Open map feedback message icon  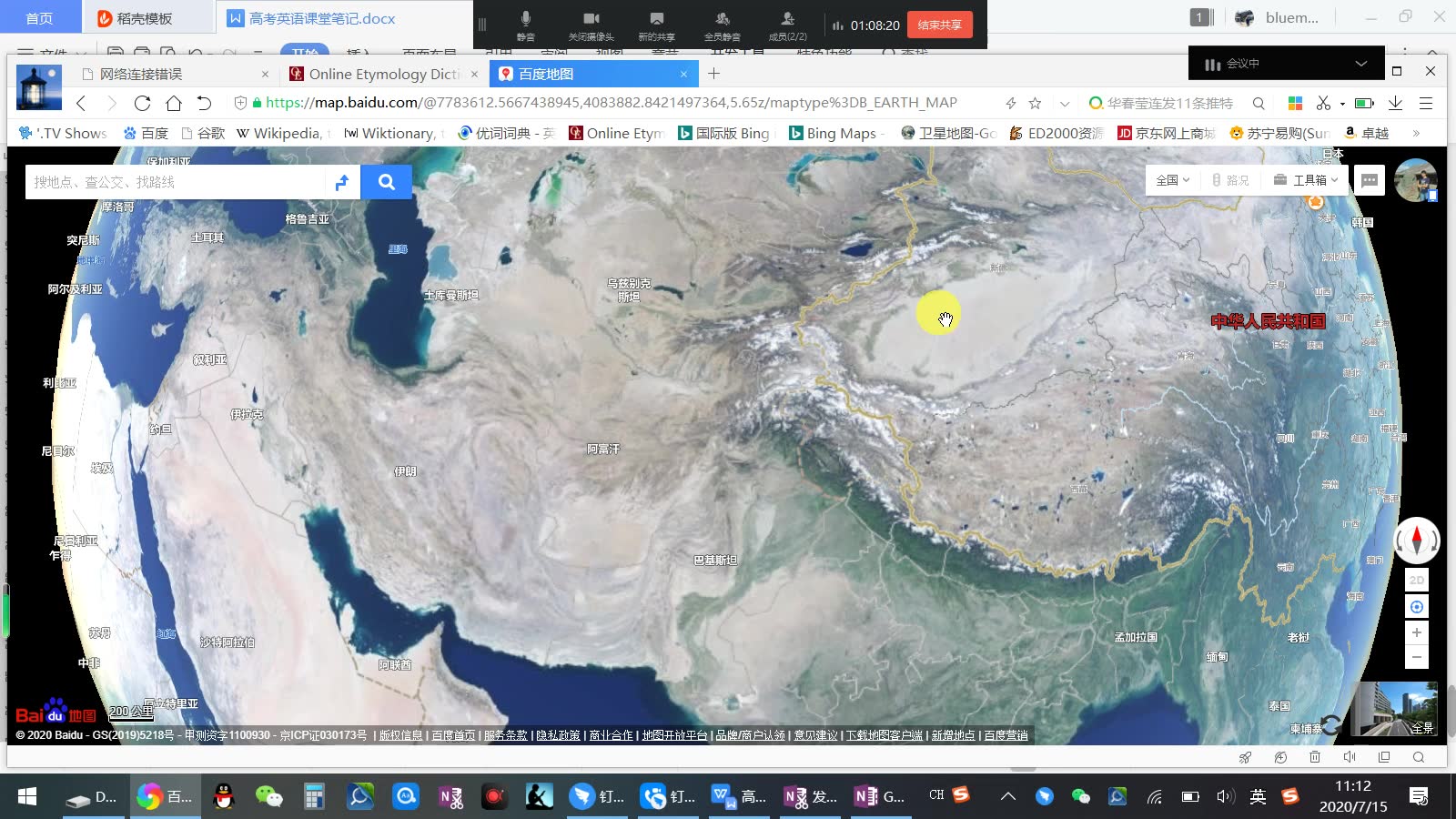(1370, 180)
